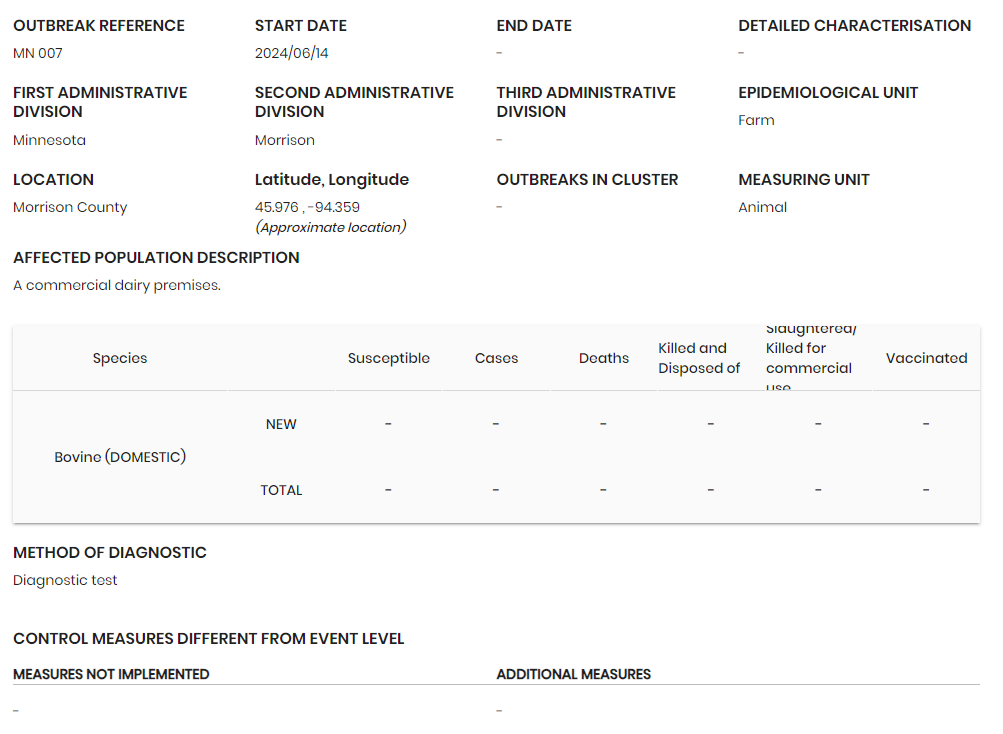The height and width of the screenshot is (734, 1003).
Task: Click the outbreak reference value MN 007
Action: pyautogui.click(x=38, y=53)
